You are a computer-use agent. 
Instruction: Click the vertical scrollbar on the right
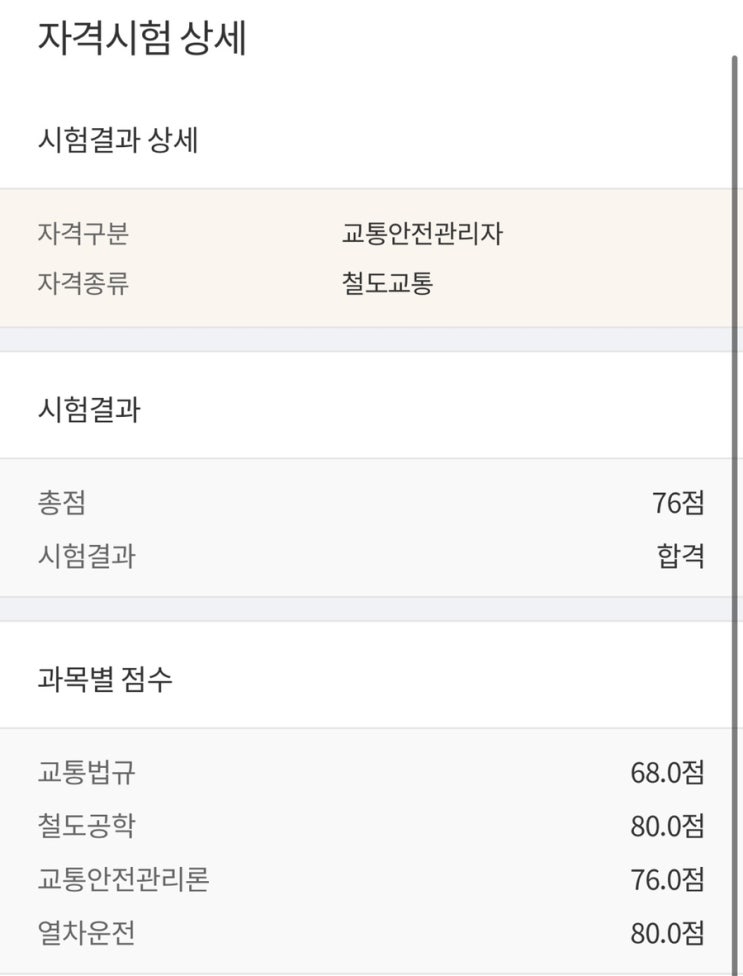pos(735,500)
